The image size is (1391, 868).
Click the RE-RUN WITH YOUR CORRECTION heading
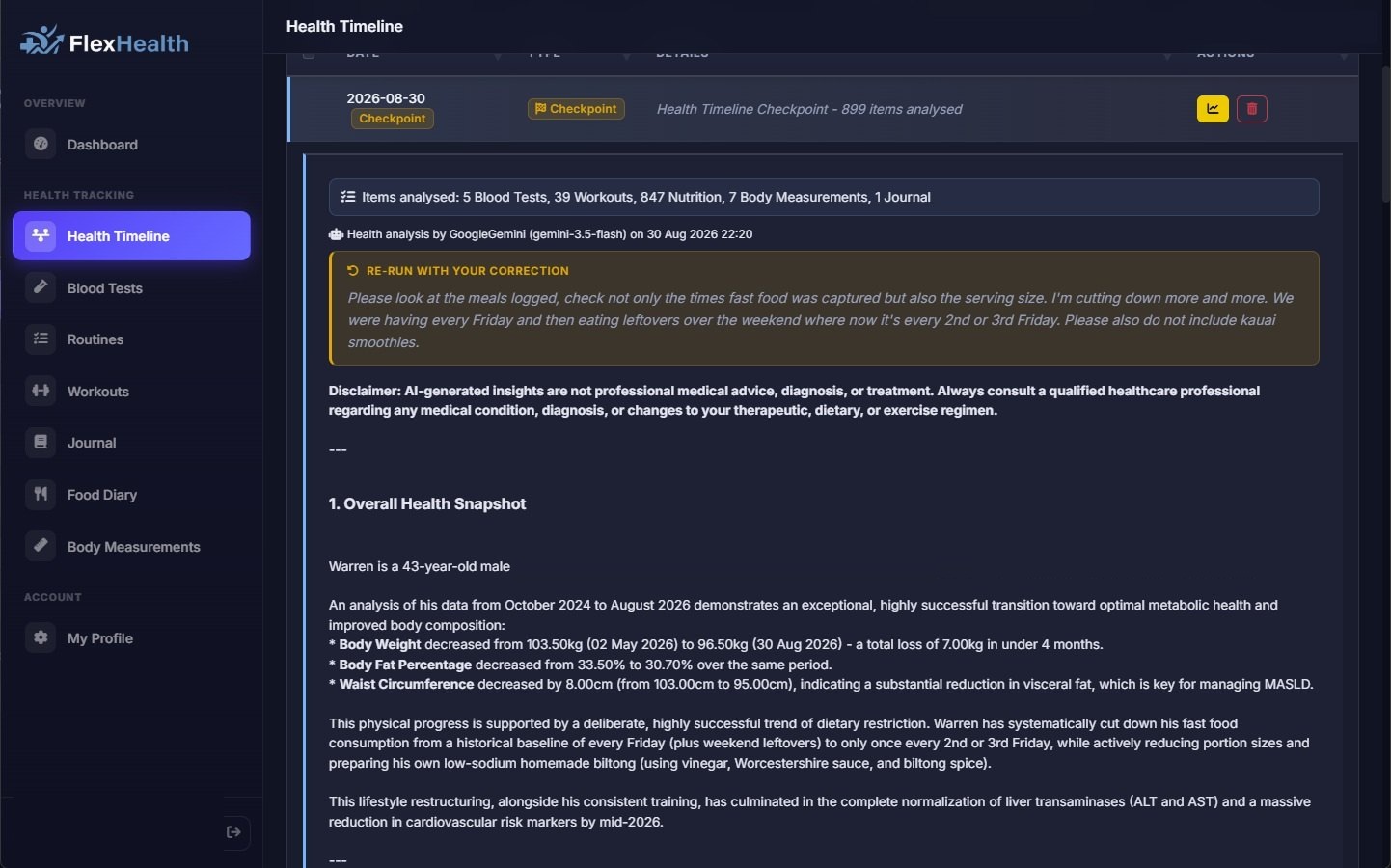468,271
